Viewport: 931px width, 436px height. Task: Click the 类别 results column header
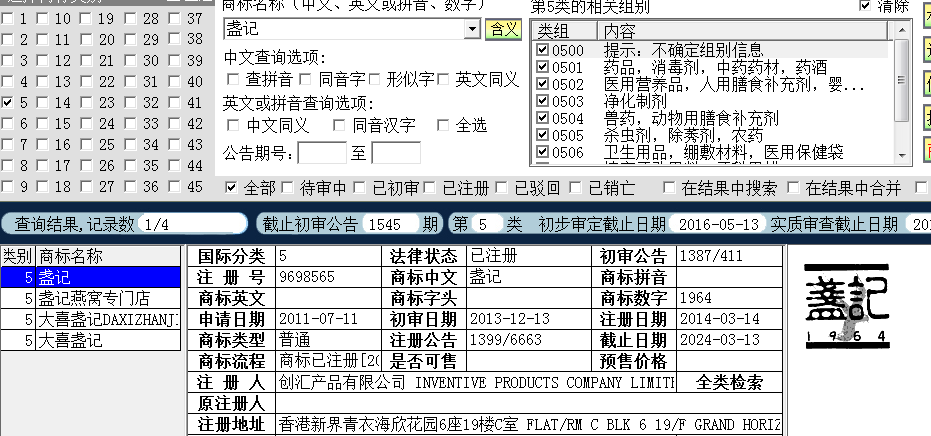pyautogui.click(x=18, y=256)
